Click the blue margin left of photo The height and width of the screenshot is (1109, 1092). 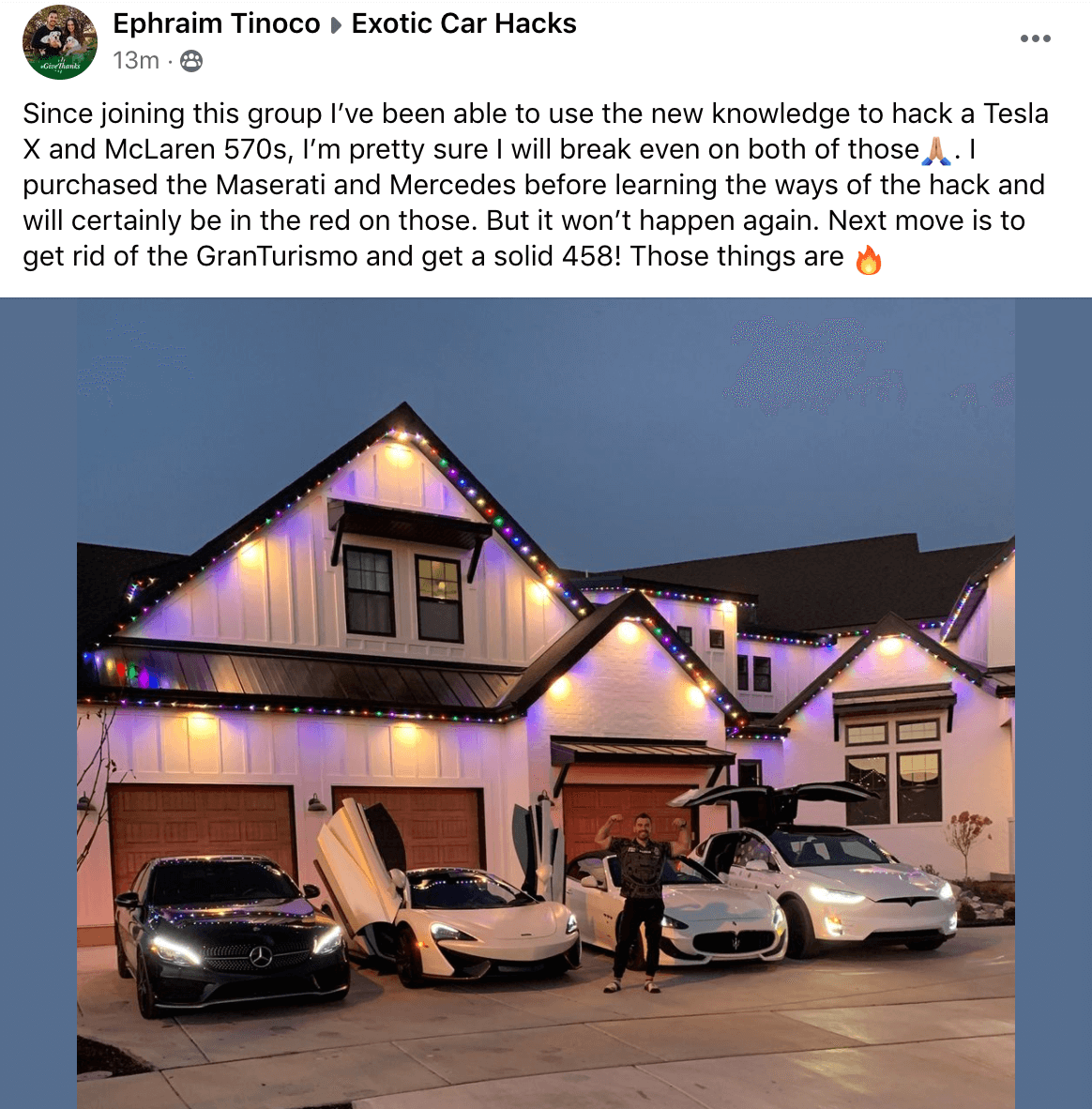[x=38, y=703]
